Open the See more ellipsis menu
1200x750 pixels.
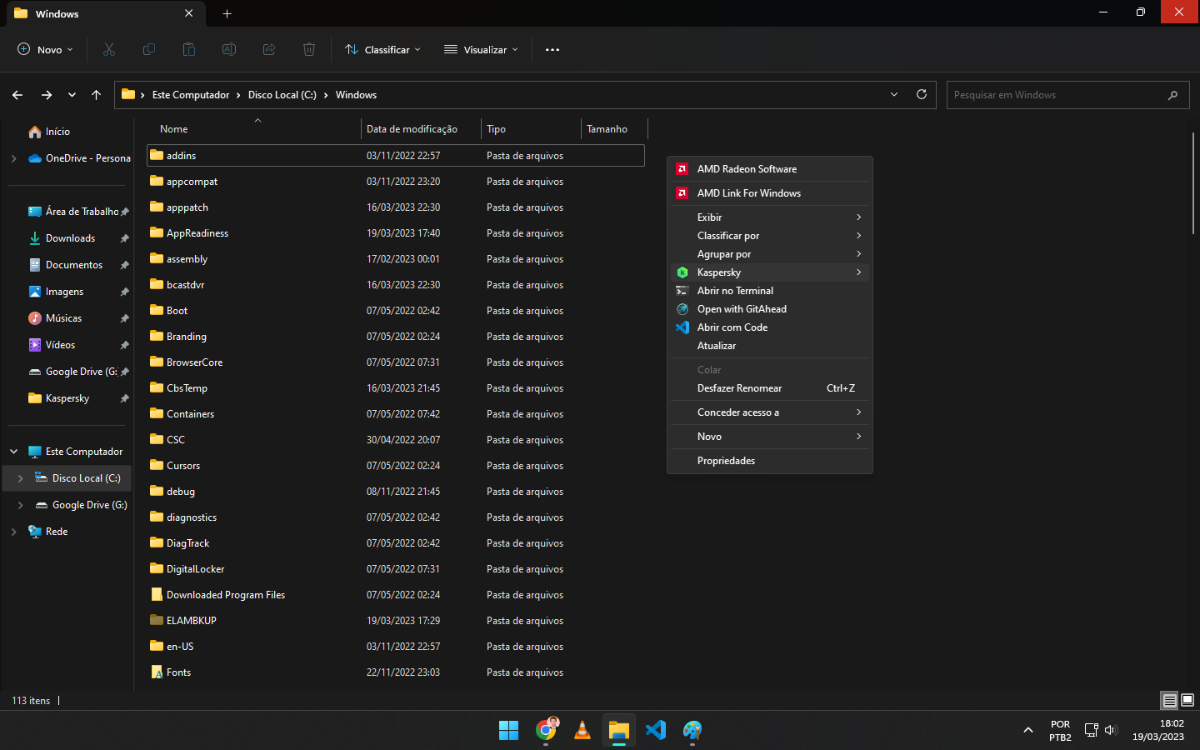click(x=552, y=49)
